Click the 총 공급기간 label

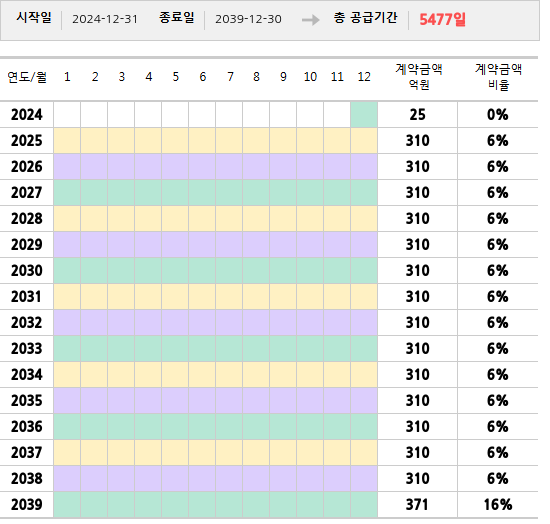[365, 18]
